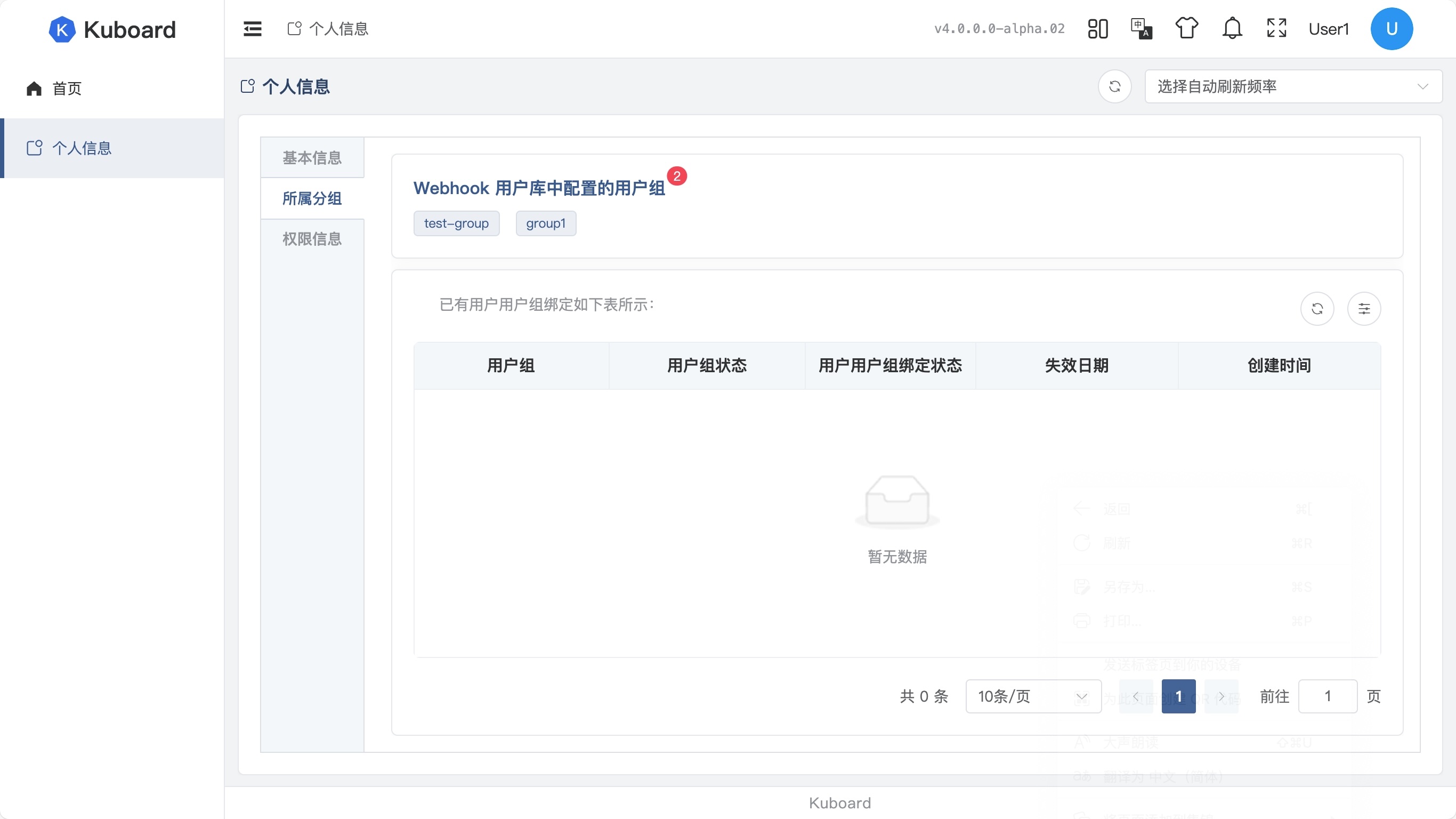Expand the auto refresh frequency dropdown
The width and height of the screenshot is (1456, 819).
click(x=1292, y=86)
